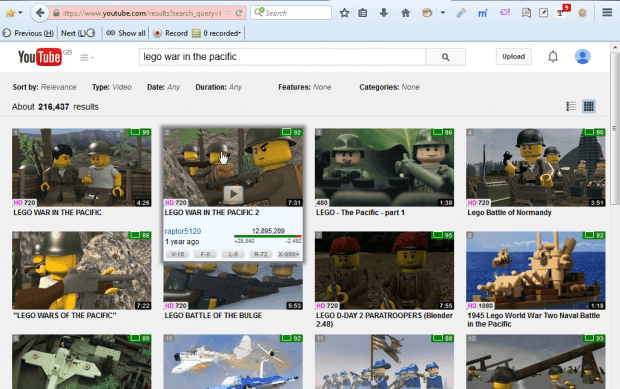Open the YouTube logo home link
The width and height of the screenshot is (620, 389).
click(x=40, y=57)
